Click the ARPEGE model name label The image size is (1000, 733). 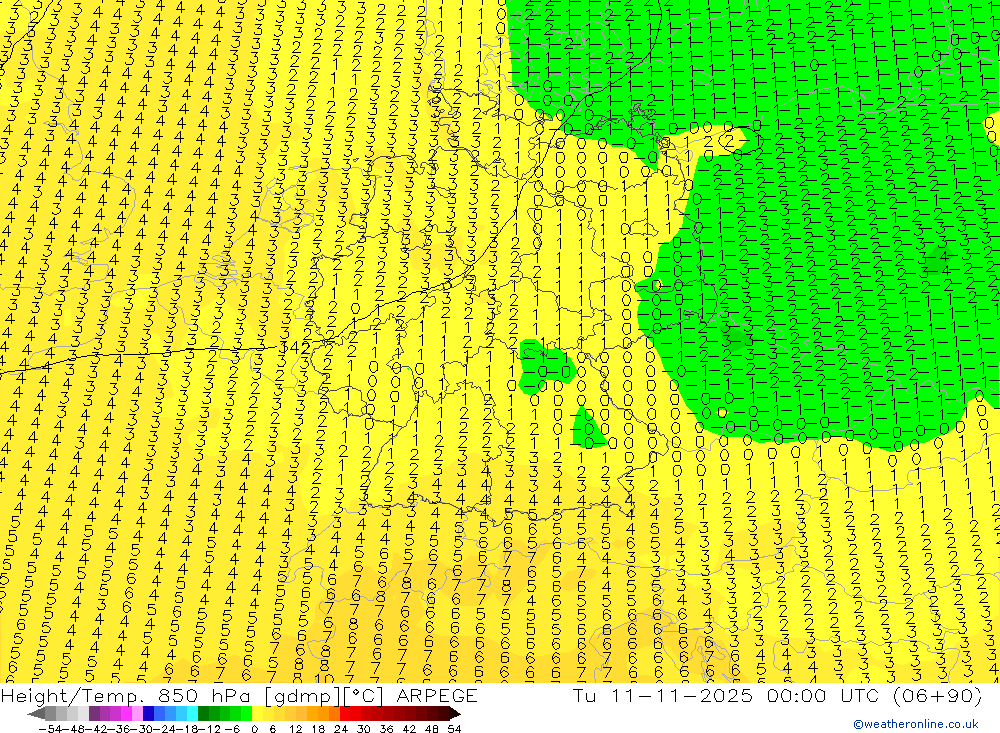[x=437, y=696]
